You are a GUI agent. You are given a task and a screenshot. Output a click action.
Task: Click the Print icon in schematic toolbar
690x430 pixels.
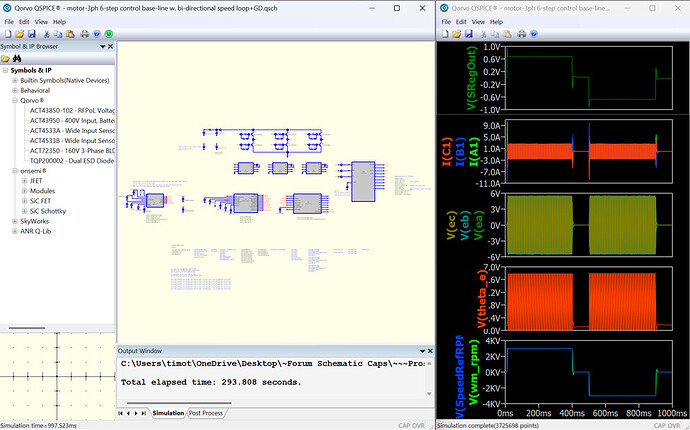tap(84, 34)
